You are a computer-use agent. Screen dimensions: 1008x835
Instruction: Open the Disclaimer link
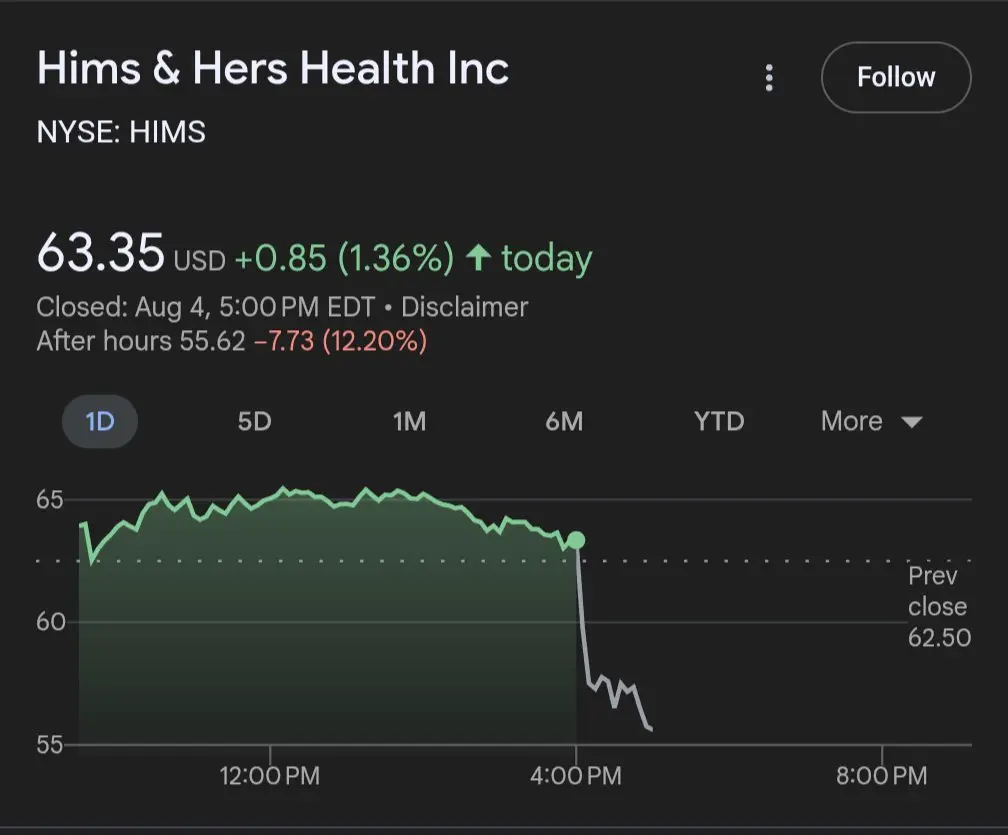465,307
